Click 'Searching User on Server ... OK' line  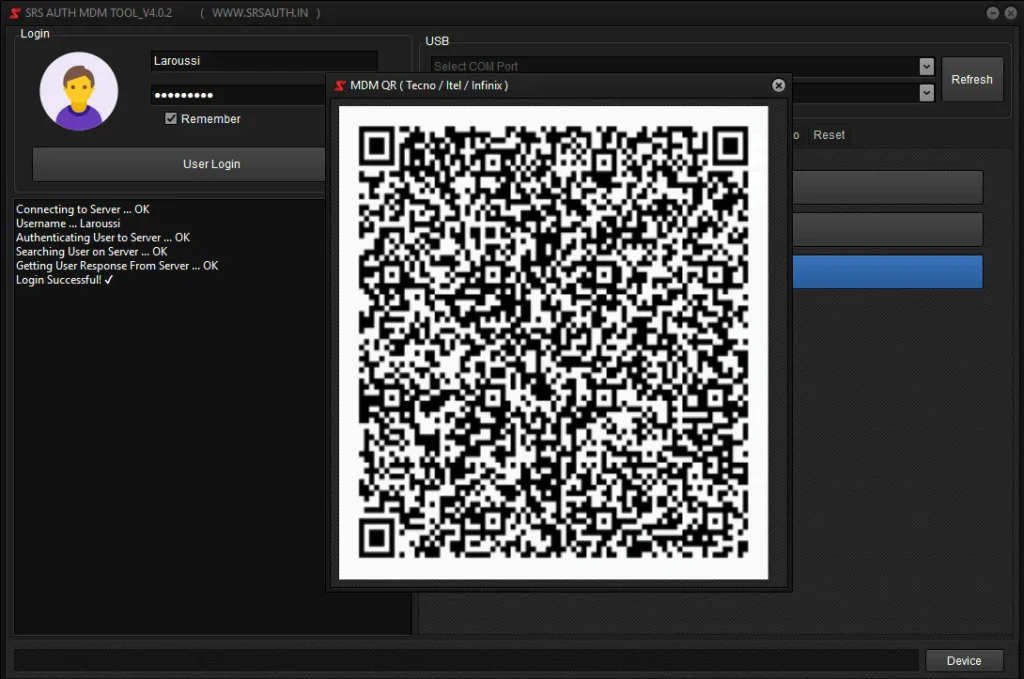pyautogui.click(x=91, y=252)
